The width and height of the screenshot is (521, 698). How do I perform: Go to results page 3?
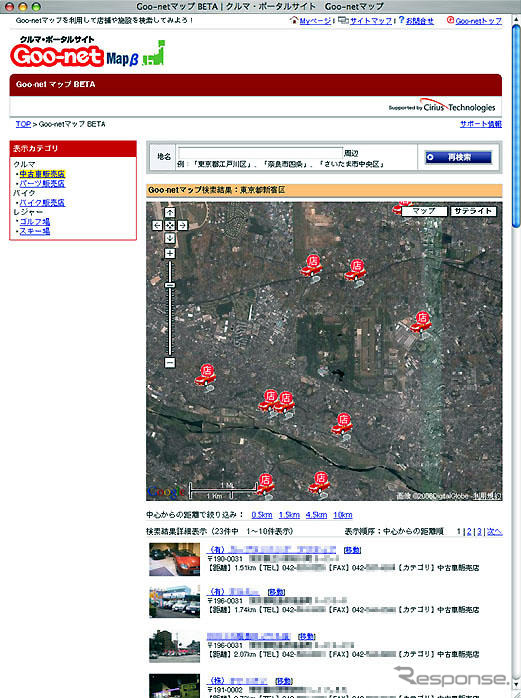[x=480, y=532]
